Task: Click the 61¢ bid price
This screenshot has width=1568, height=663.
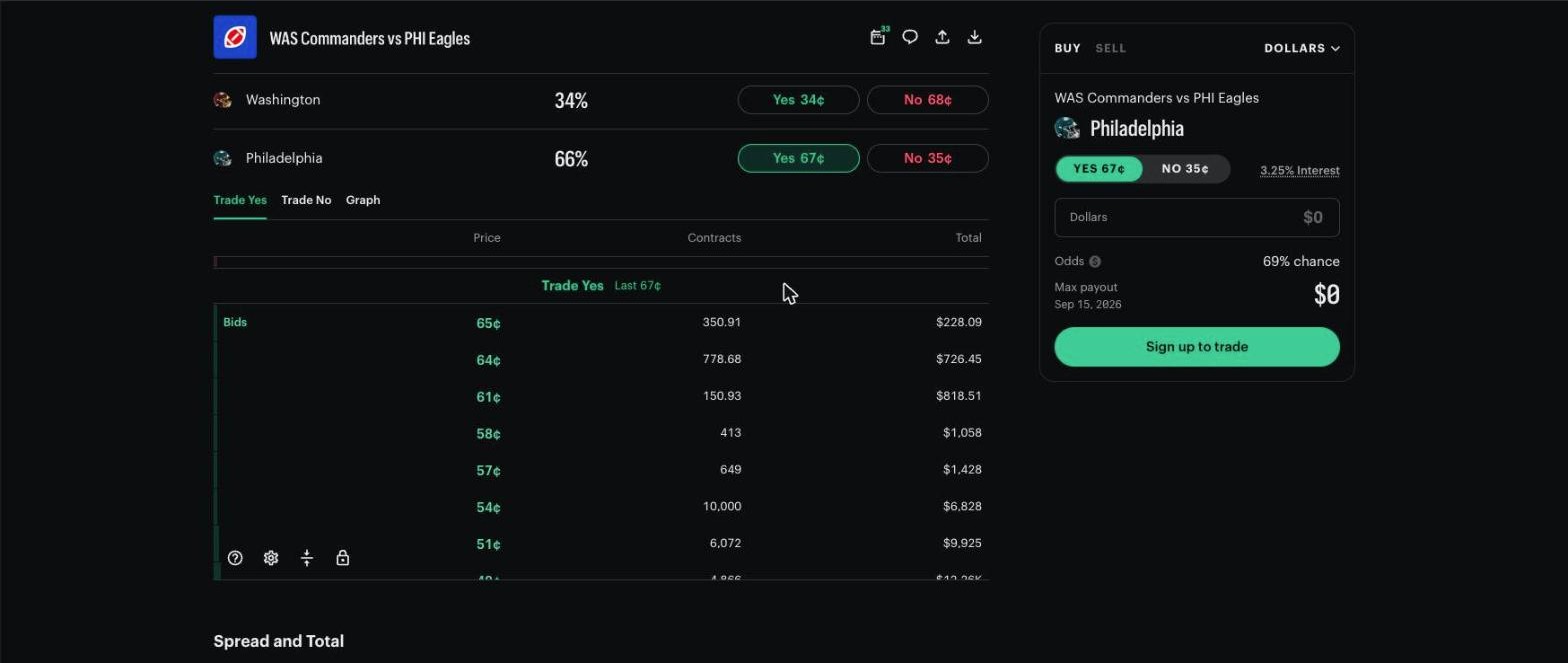Action: click(x=488, y=397)
